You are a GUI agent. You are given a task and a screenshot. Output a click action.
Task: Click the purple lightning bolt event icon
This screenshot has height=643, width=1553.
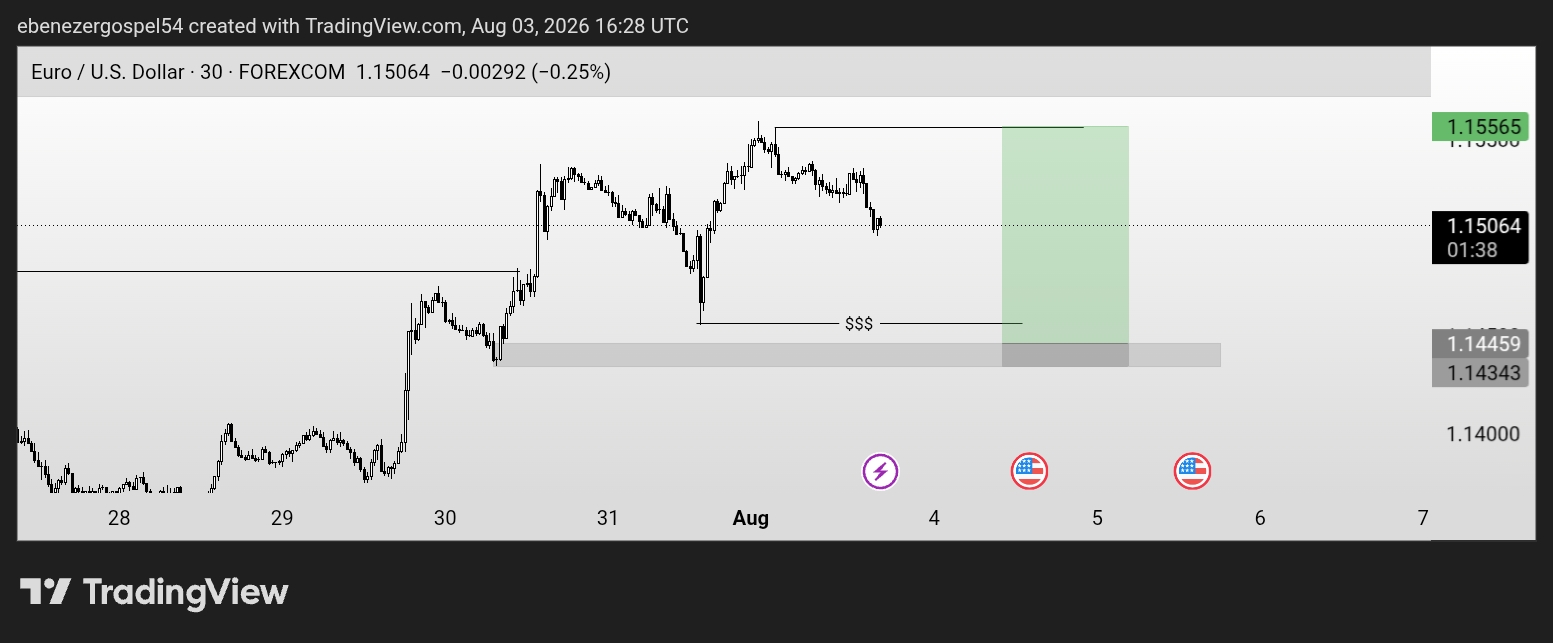pyautogui.click(x=881, y=470)
